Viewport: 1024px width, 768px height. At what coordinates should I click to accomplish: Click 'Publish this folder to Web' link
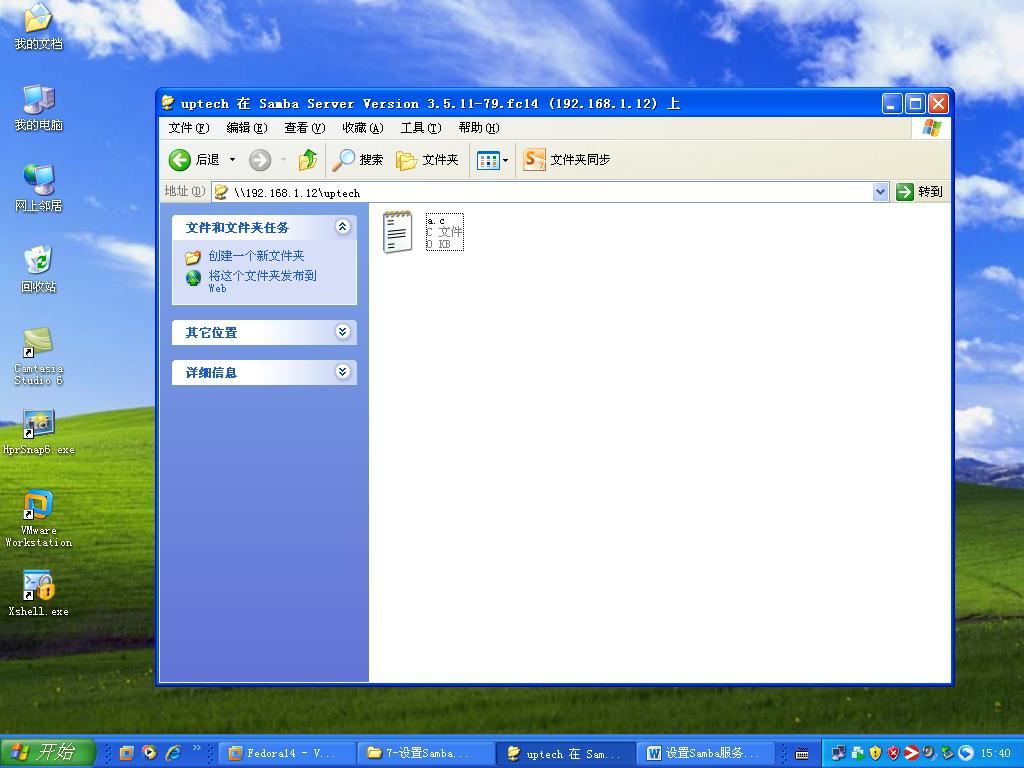(262, 281)
